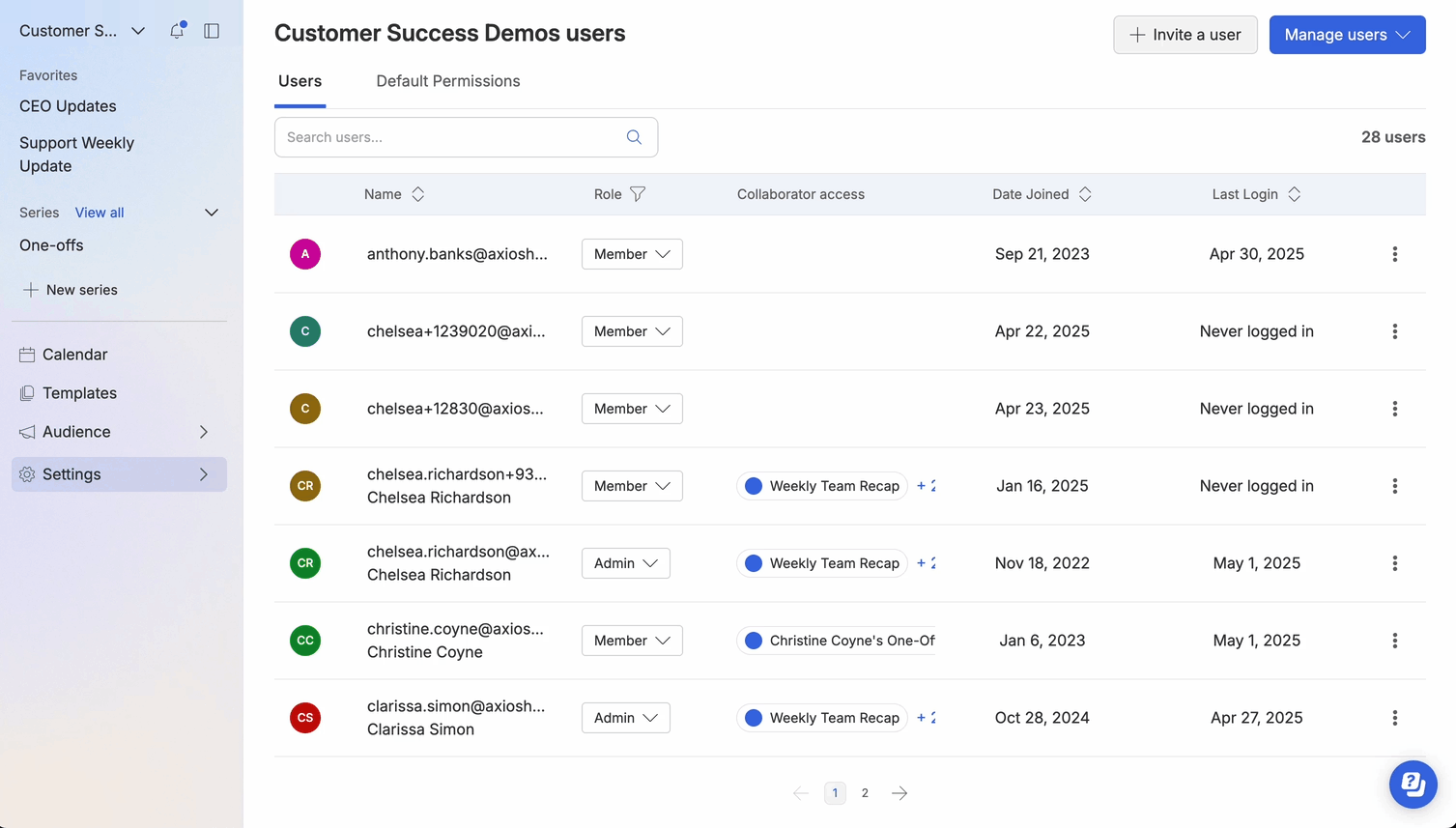Screen dimensions: 1456x828
Task: Sort by Last Login
Action: [1294, 194]
